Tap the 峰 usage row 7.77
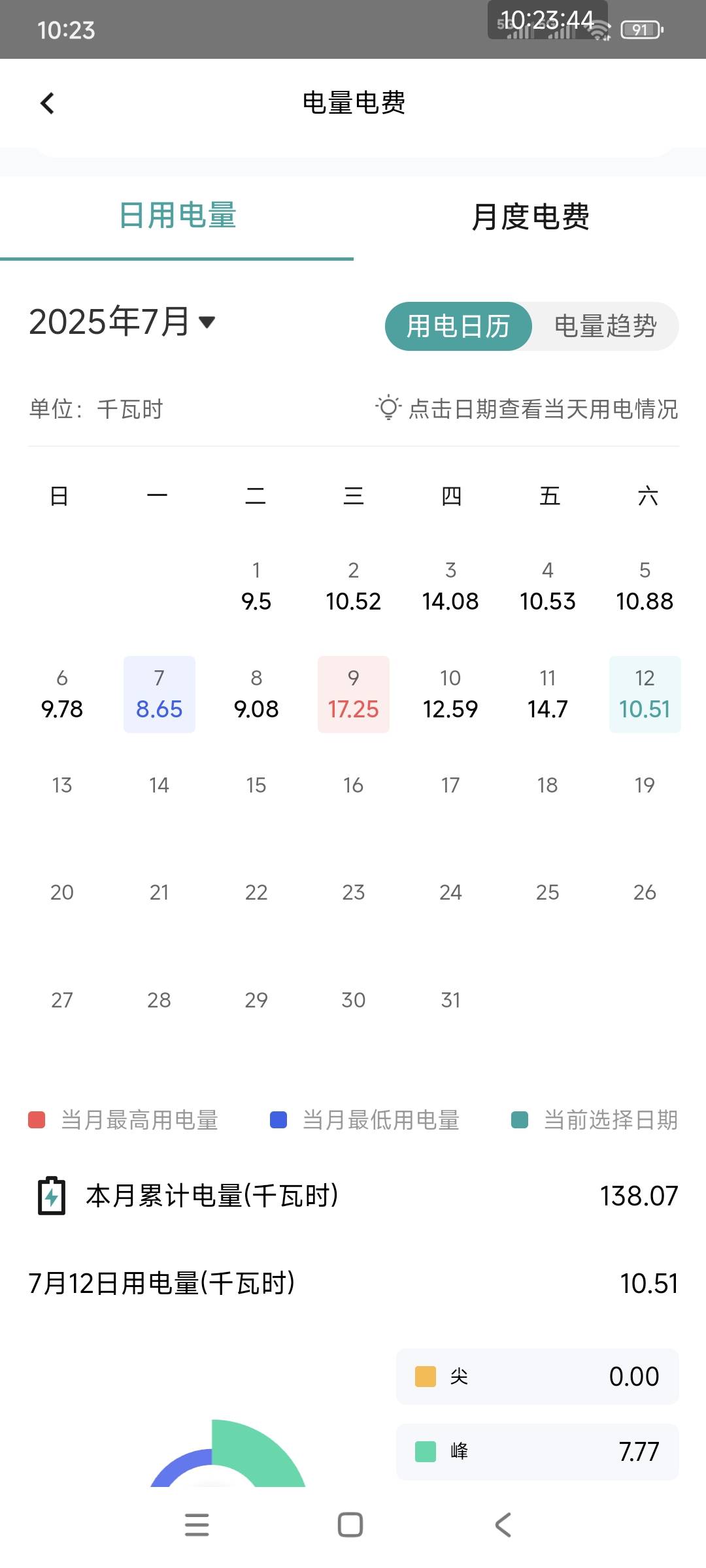 [x=537, y=1452]
